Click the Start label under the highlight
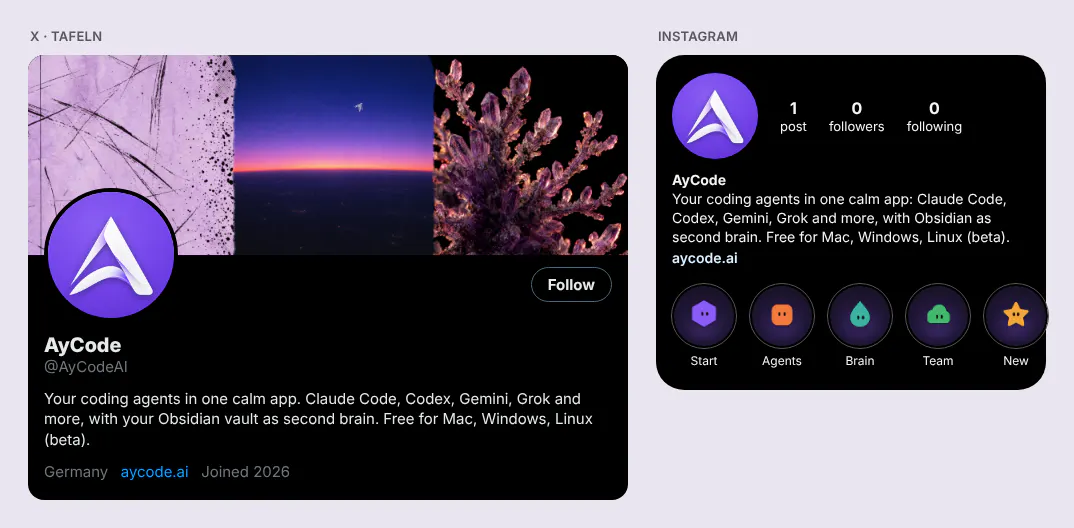The height and width of the screenshot is (528, 1074). click(x=703, y=361)
